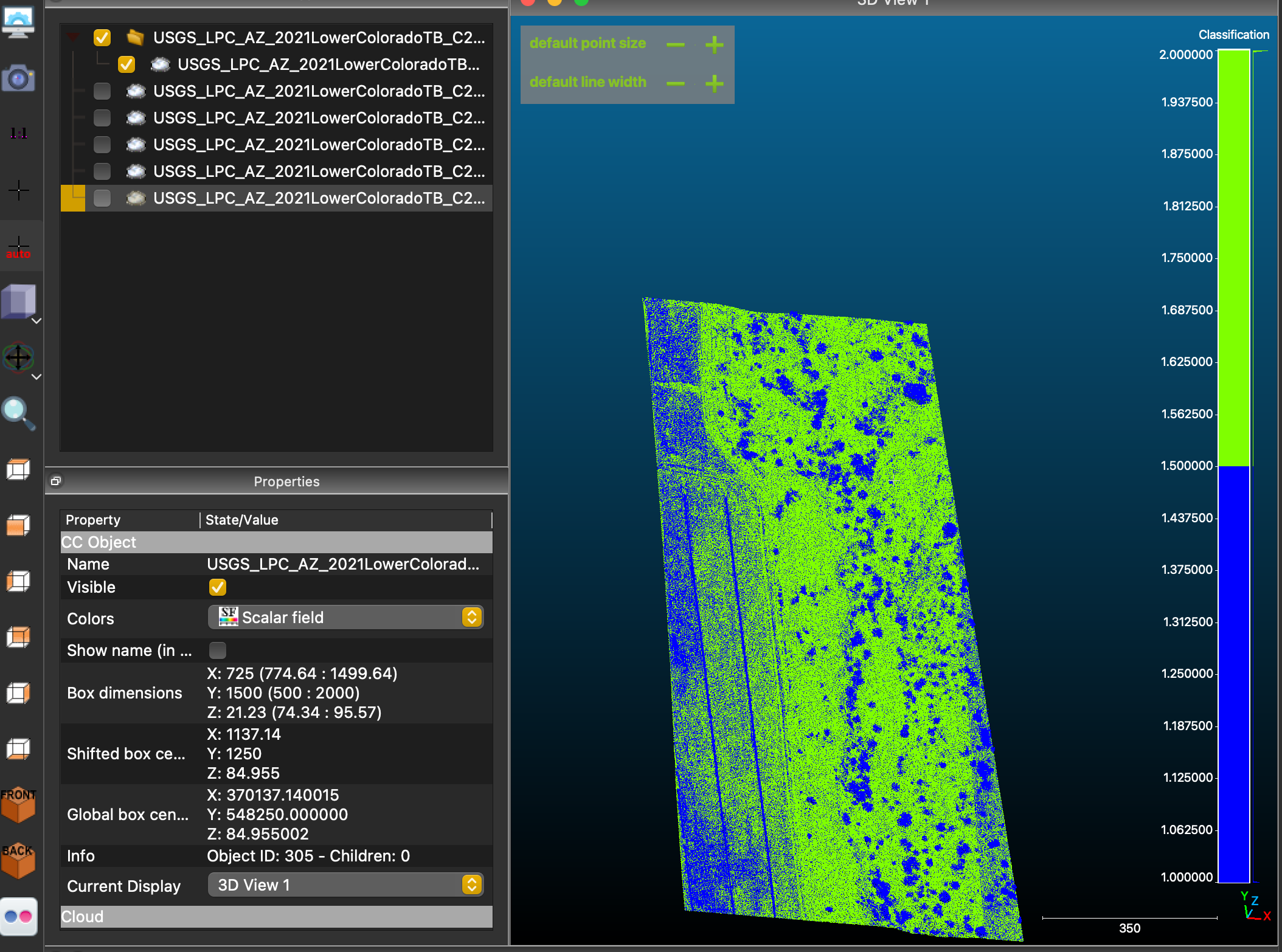The height and width of the screenshot is (952, 1282).
Task: Select the indented child cloud row name
Action: [328, 64]
